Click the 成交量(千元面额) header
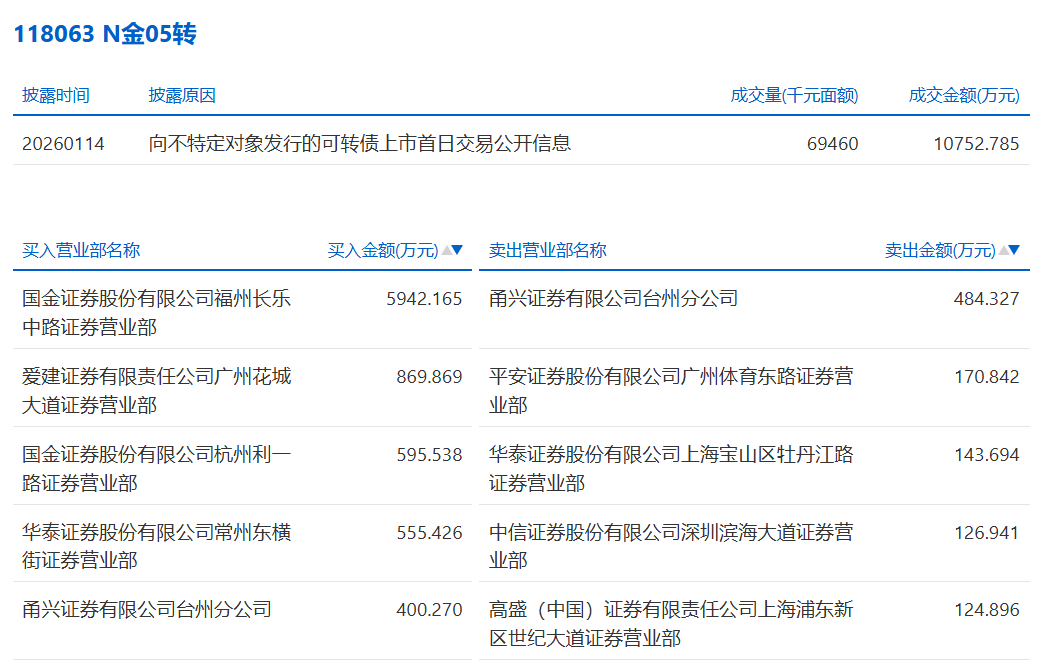 click(x=794, y=95)
